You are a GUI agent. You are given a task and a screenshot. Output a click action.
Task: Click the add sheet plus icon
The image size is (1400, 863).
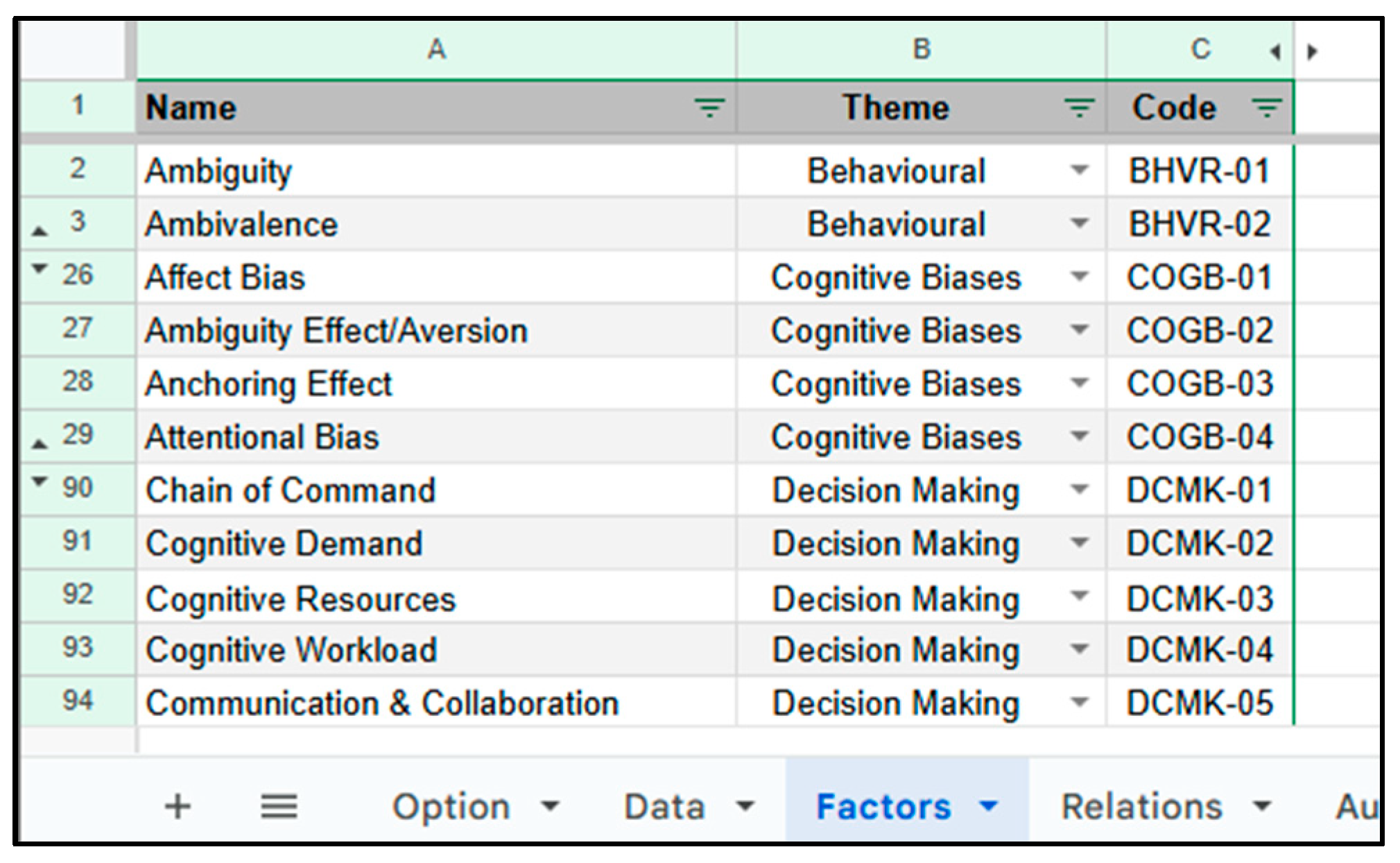coord(178,807)
